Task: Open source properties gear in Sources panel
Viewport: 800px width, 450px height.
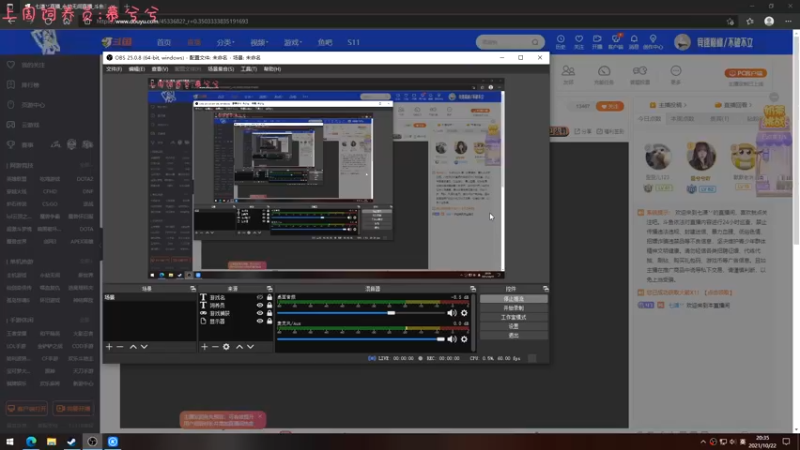Action: click(x=227, y=347)
